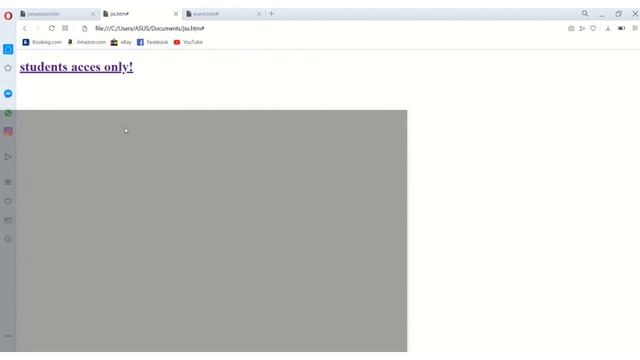Open the Personal News icon in the sidebar
The image size is (640, 360).
(8, 220)
